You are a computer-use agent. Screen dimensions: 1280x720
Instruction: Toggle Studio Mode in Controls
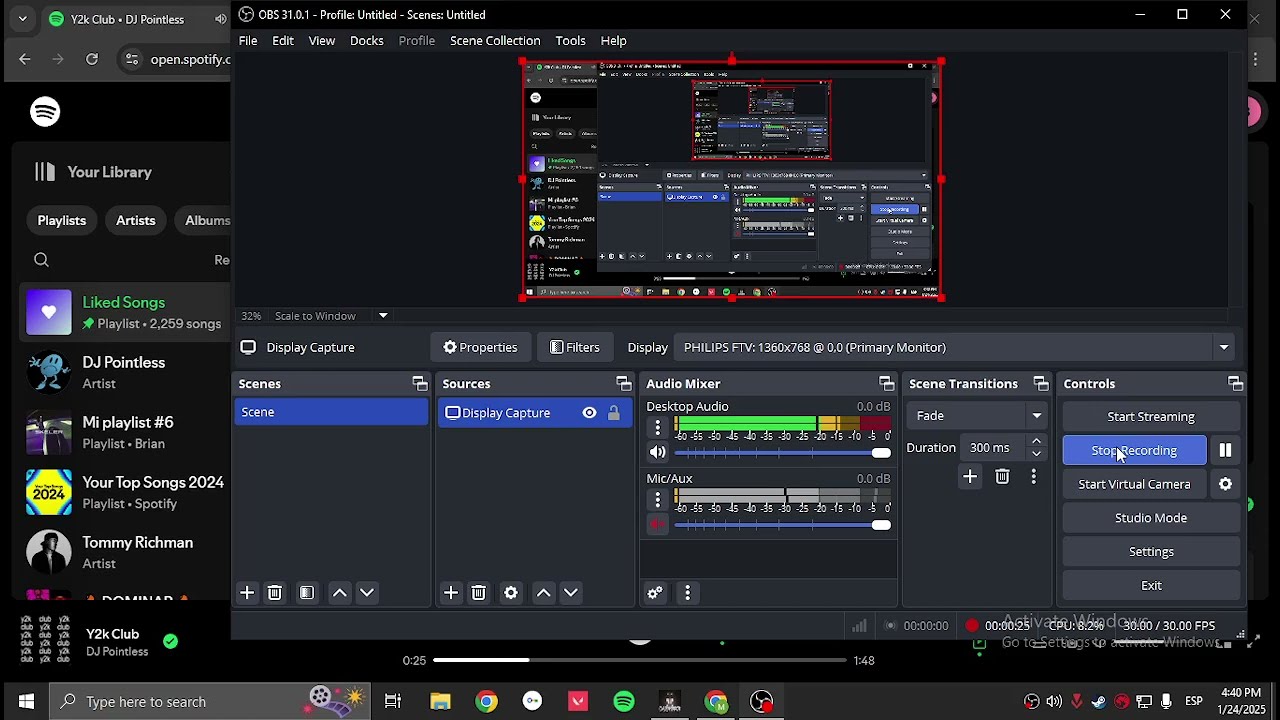(1151, 518)
